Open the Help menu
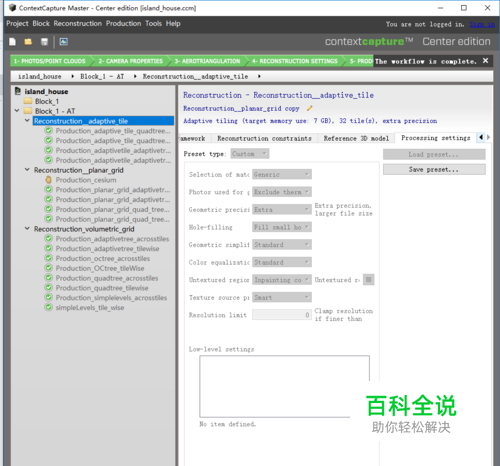Image resolution: width=500 pixels, height=466 pixels. coord(173,24)
